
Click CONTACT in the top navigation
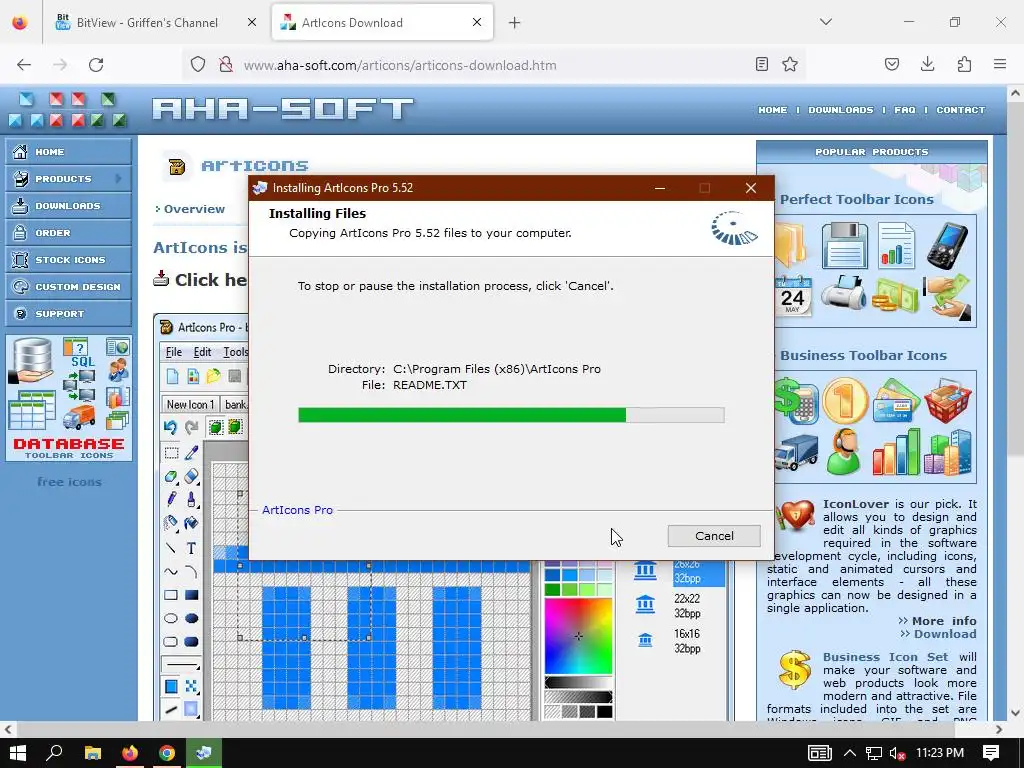tap(961, 110)
